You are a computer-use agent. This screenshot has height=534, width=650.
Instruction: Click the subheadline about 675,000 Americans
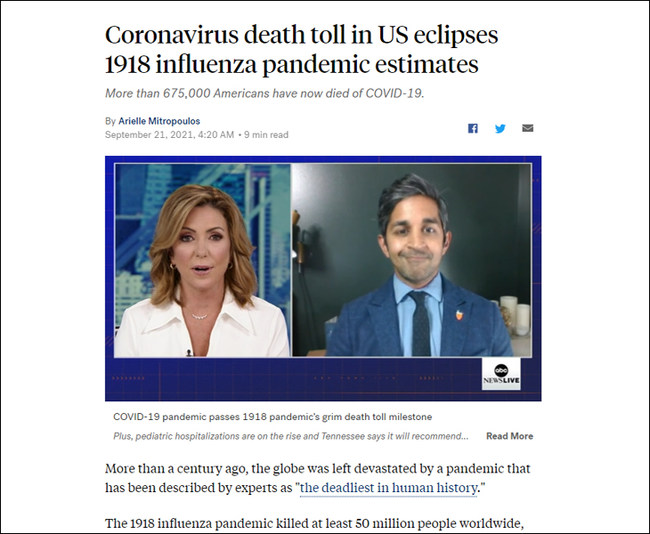click(264, 93)
